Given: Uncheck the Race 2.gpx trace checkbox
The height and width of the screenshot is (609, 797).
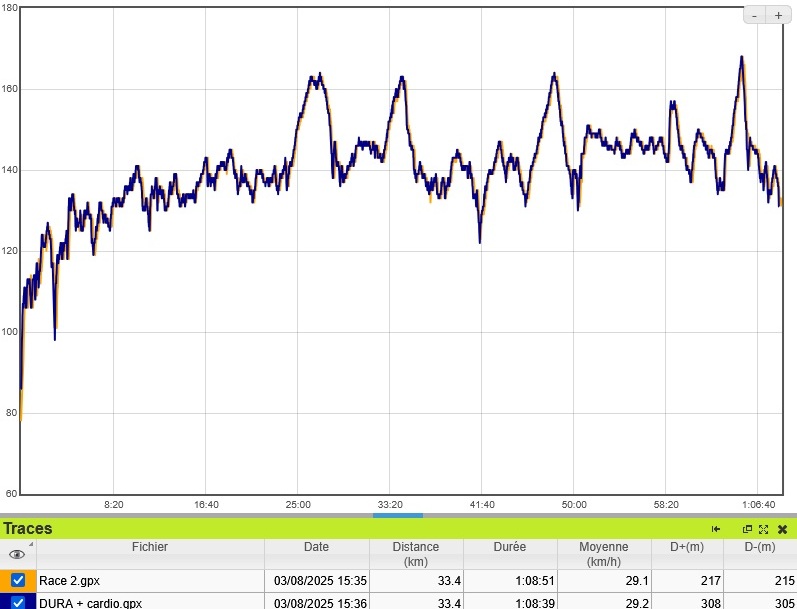Looking at the screenshot, I should point(18,580).
